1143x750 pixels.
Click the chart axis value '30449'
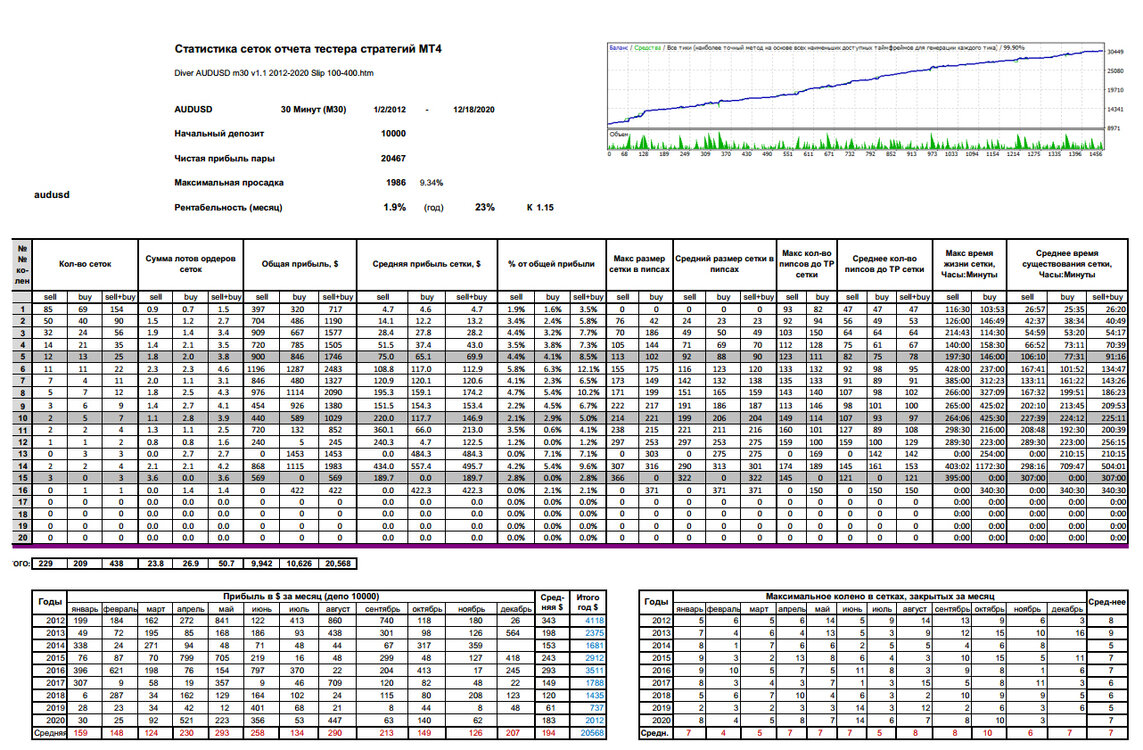click(x=1115, y=52)
